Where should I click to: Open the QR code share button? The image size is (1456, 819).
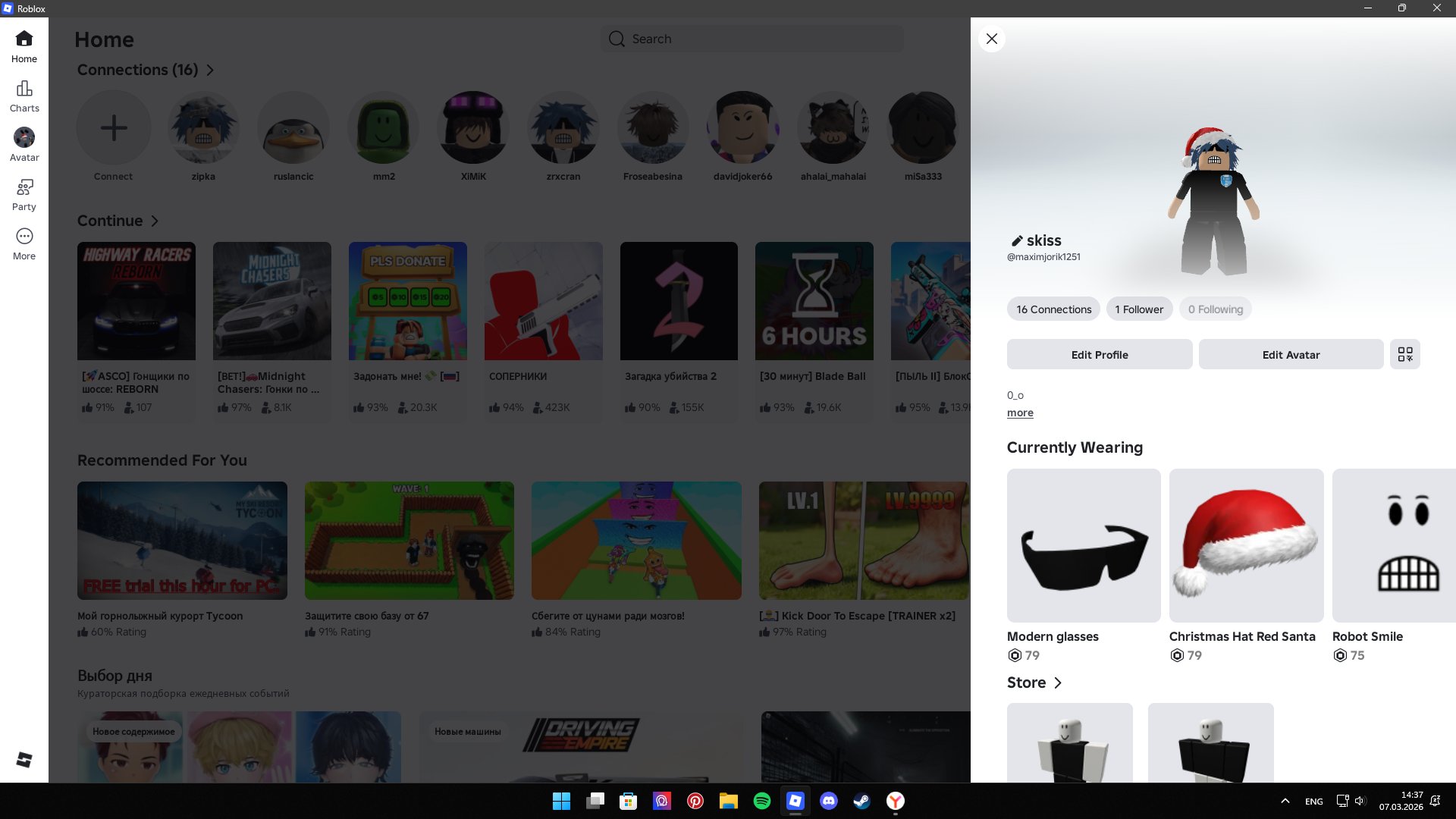1405,354
